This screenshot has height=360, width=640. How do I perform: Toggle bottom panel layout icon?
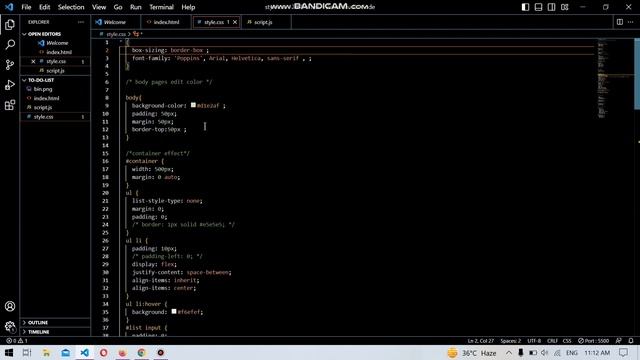click(x=538, y=7)
